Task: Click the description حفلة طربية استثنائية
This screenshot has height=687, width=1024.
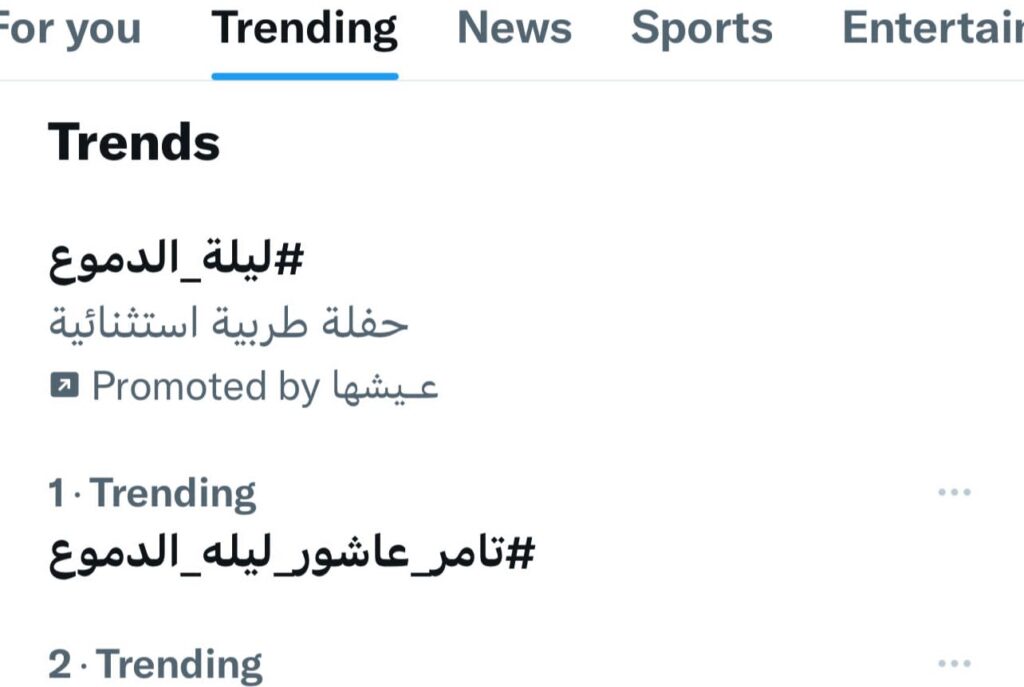Action: click(x=229, y=323)
